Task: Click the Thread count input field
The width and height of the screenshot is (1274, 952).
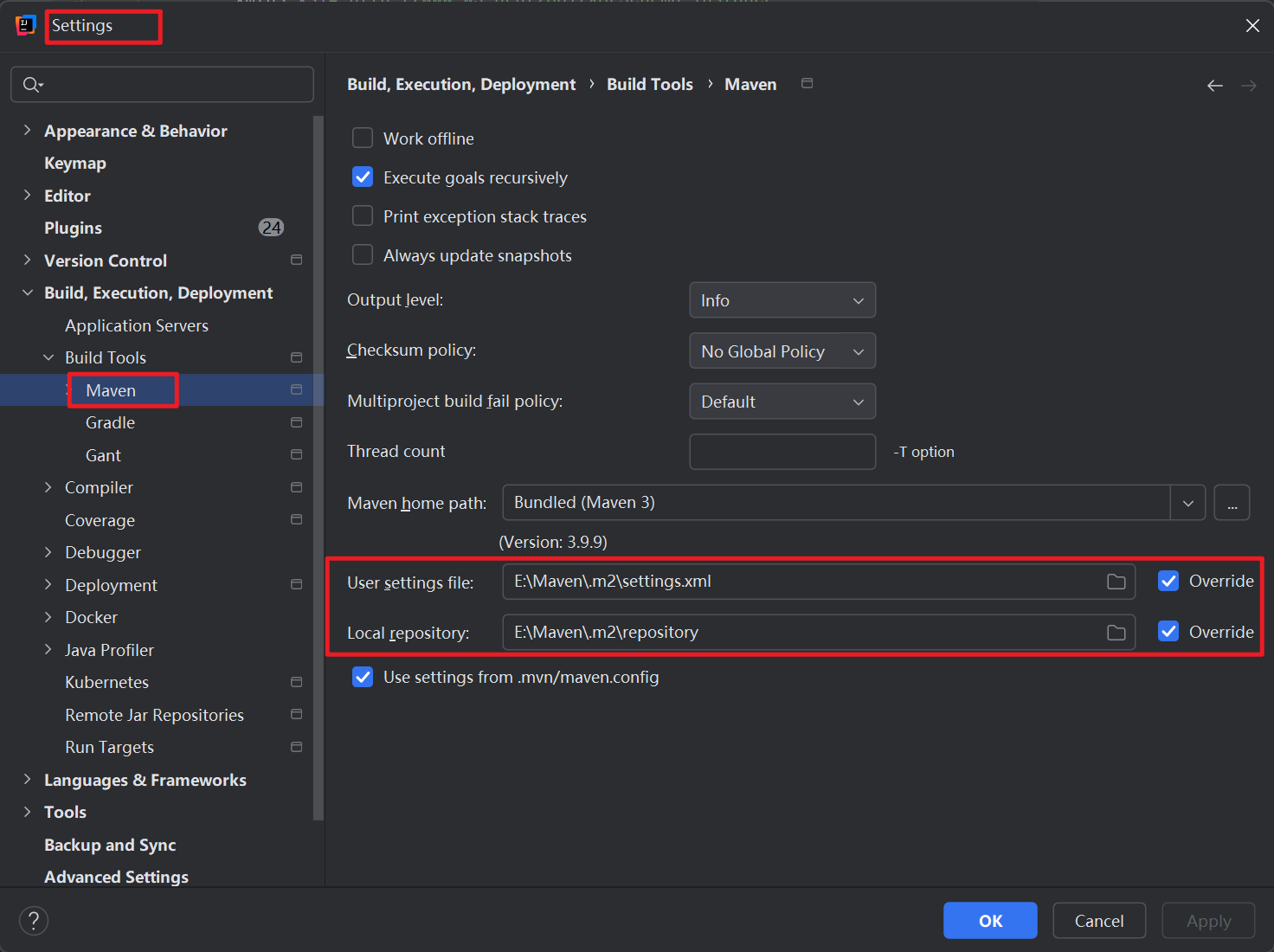Action: (x=782, y=452)
